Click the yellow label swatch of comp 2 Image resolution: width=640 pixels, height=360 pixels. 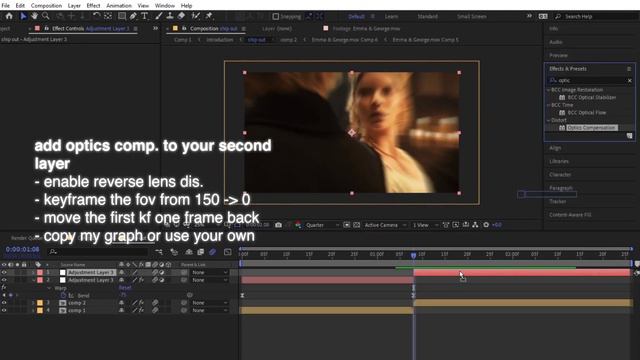pyautogui.click(x=40, y=303)
